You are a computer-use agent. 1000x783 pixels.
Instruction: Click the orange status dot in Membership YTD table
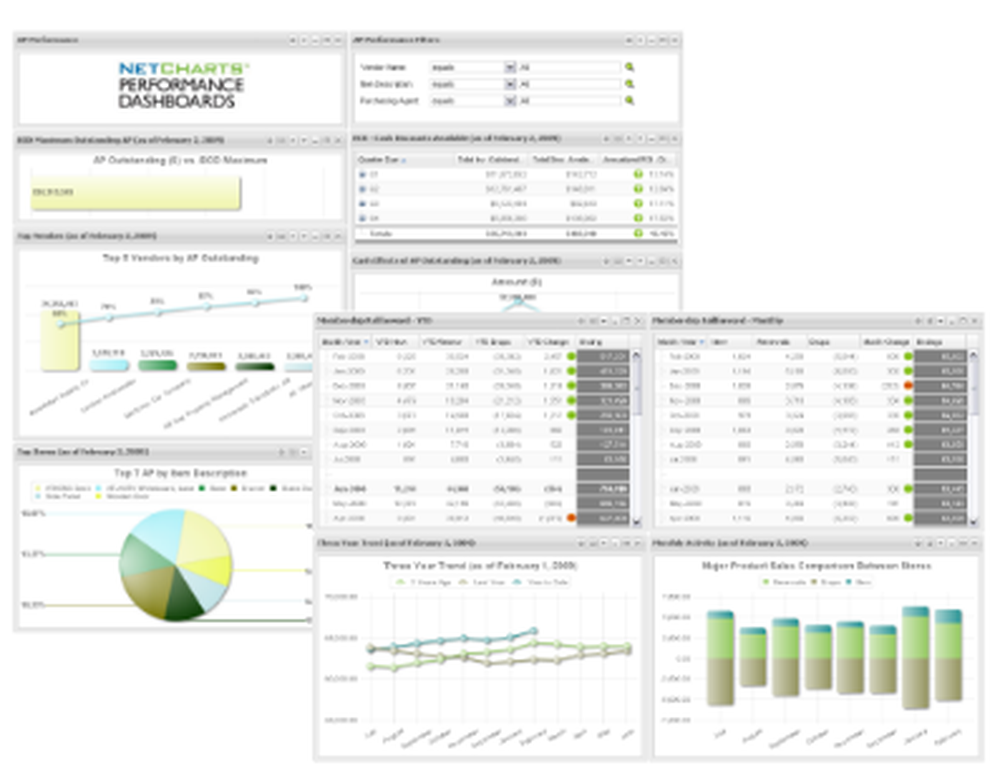click(x=571, y=518)
